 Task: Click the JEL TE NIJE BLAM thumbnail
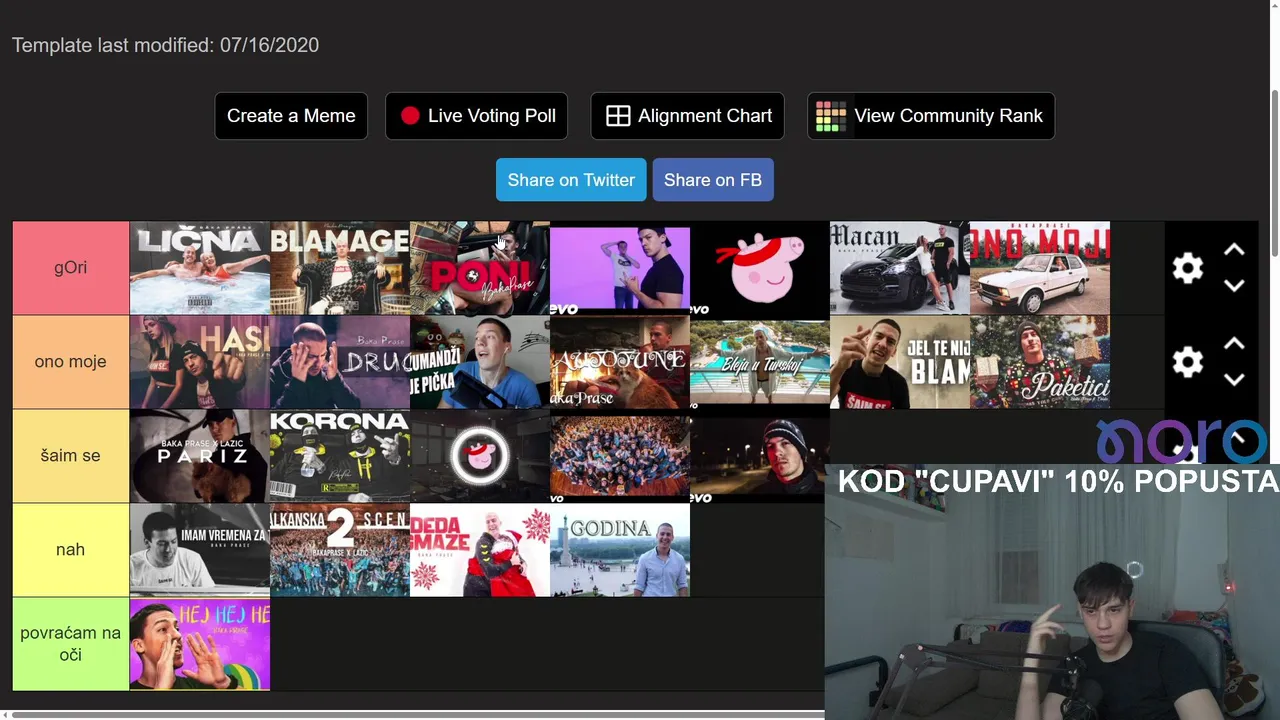pyautogui.click(x=900, y=362)
